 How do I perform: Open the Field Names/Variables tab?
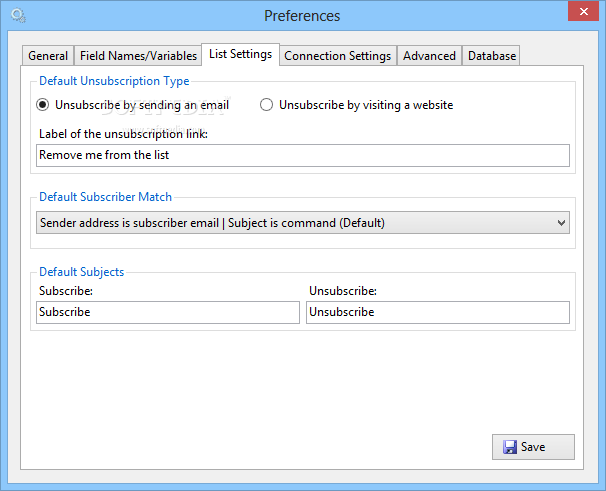click(x=138, y=56)
